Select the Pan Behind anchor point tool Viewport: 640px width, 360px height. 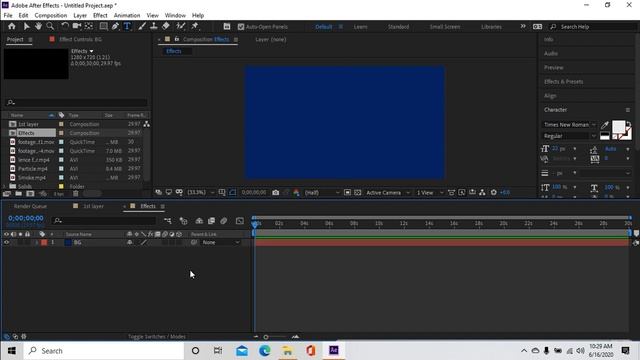coord(89,26)
